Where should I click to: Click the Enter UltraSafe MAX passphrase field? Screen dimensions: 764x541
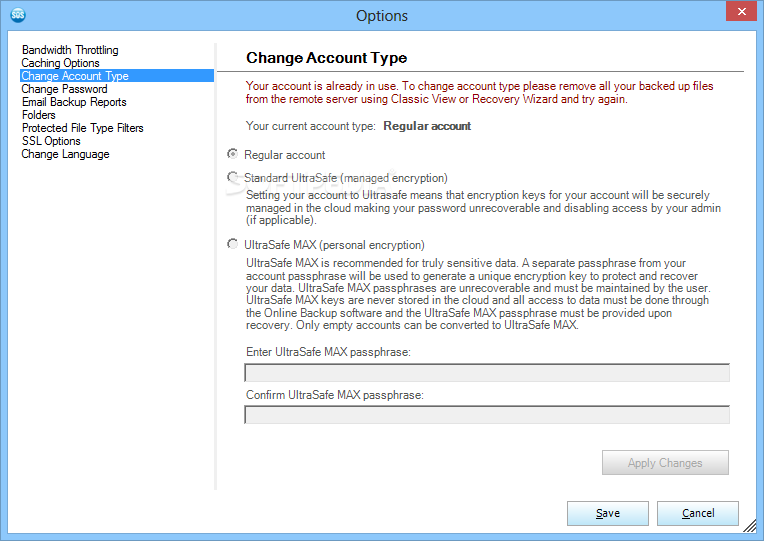(487, 373)
